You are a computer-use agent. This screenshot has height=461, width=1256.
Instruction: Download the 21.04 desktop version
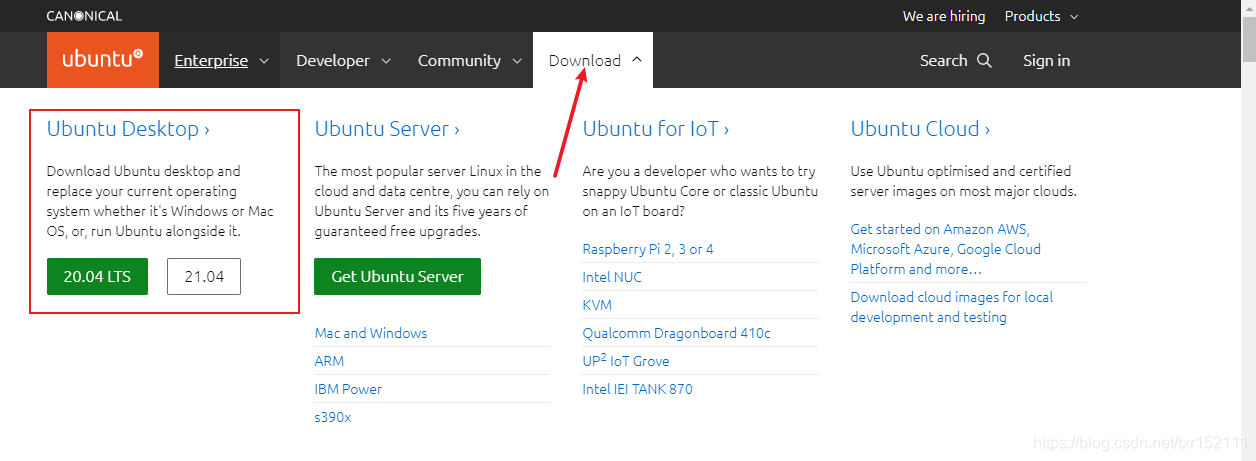[x=204, y=276]
